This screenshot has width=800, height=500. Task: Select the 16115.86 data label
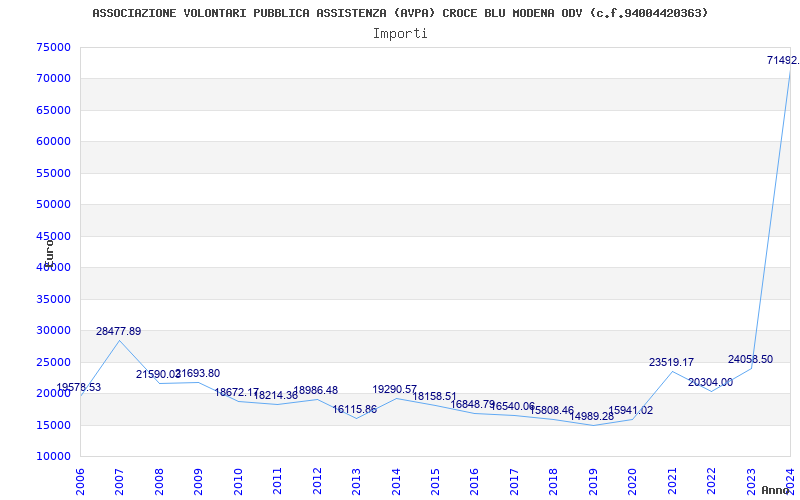click(x=355, y=409)
